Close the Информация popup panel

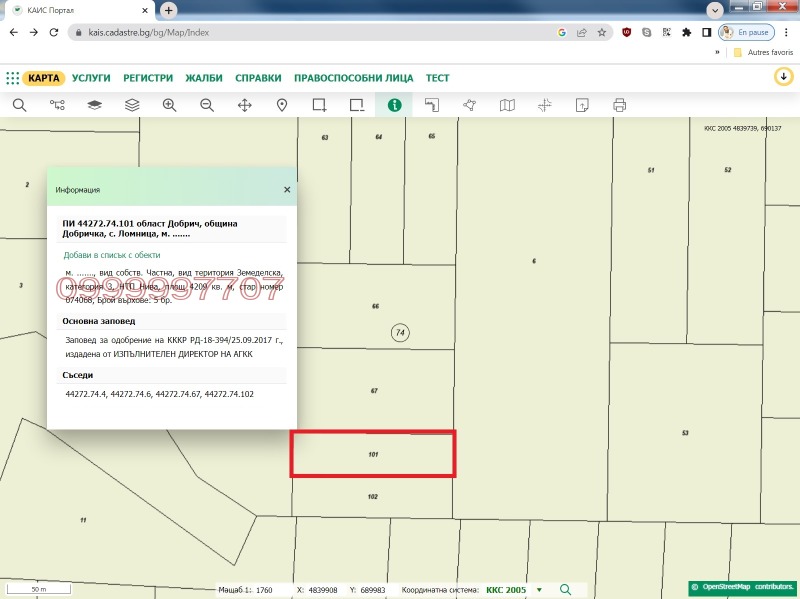click(x=287, y=189)
